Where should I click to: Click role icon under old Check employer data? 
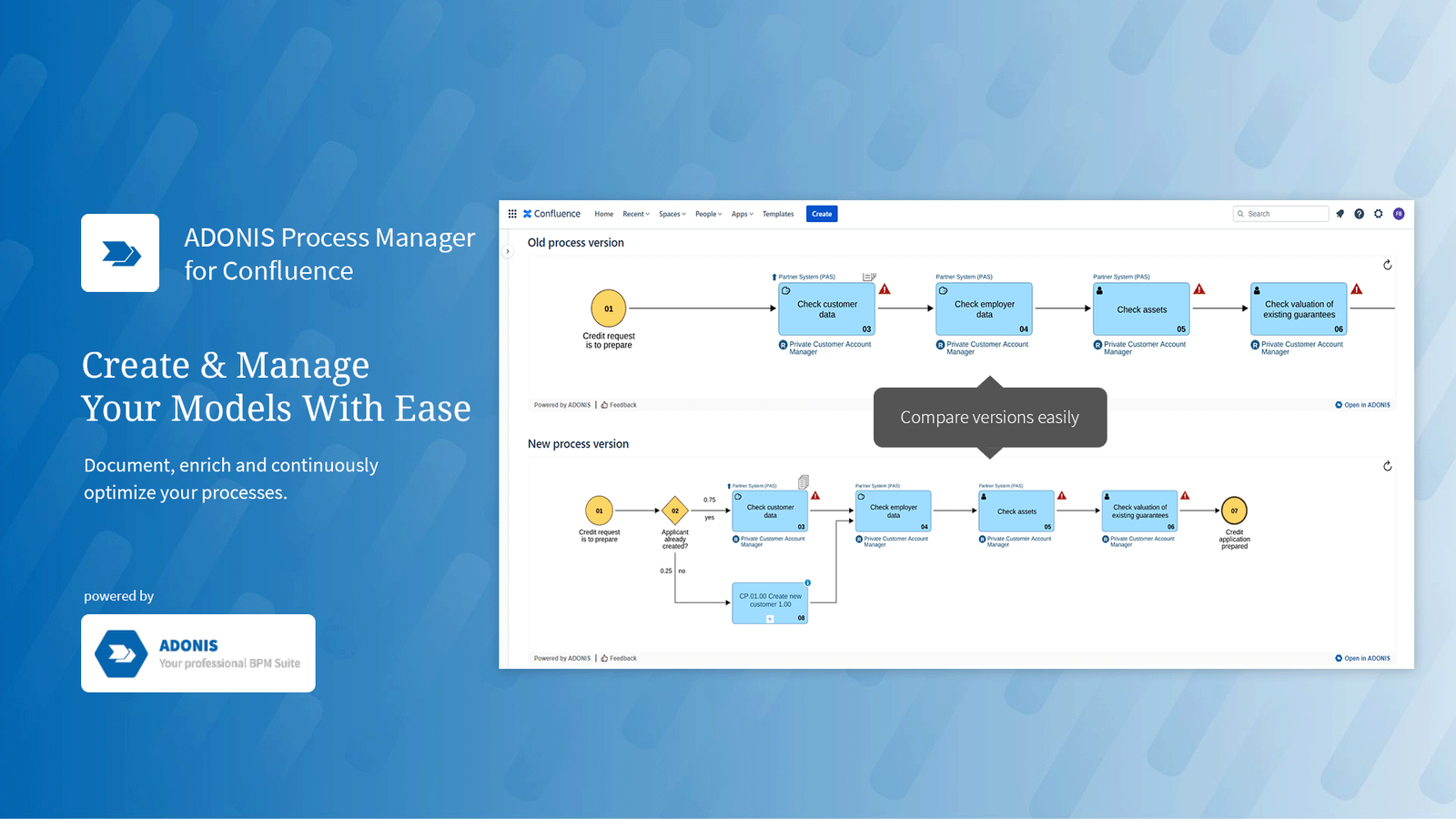[940, 345]
